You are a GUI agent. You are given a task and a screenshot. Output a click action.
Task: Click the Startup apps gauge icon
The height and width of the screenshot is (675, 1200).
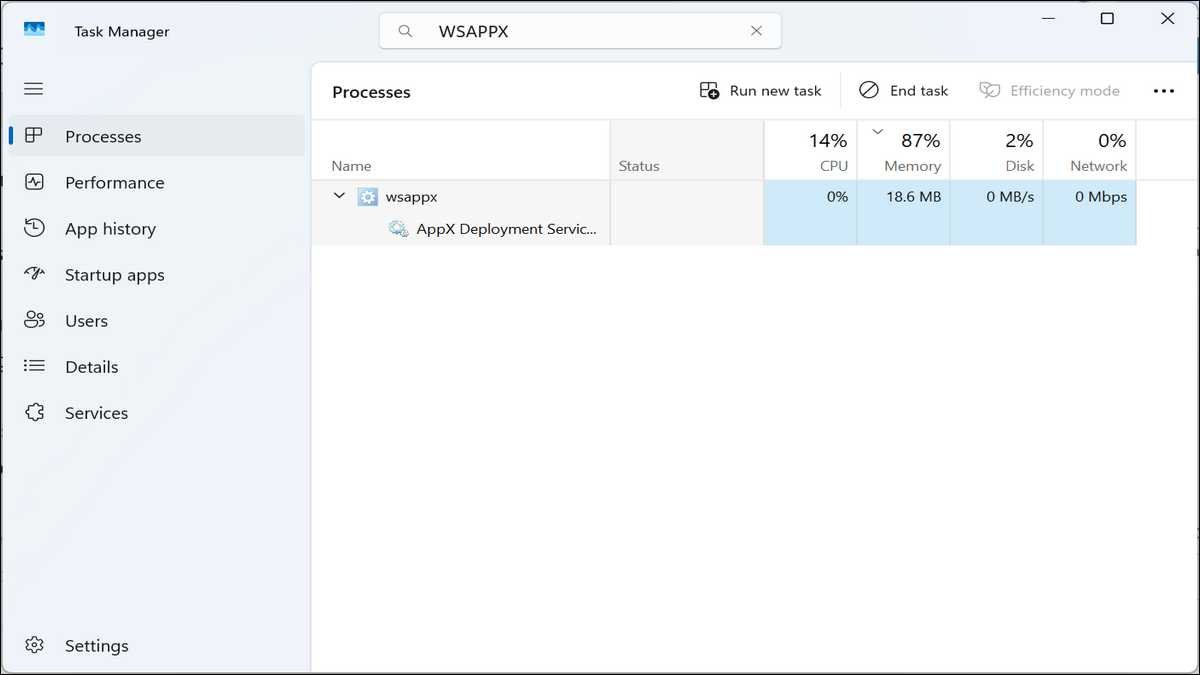tap(34, 274)
